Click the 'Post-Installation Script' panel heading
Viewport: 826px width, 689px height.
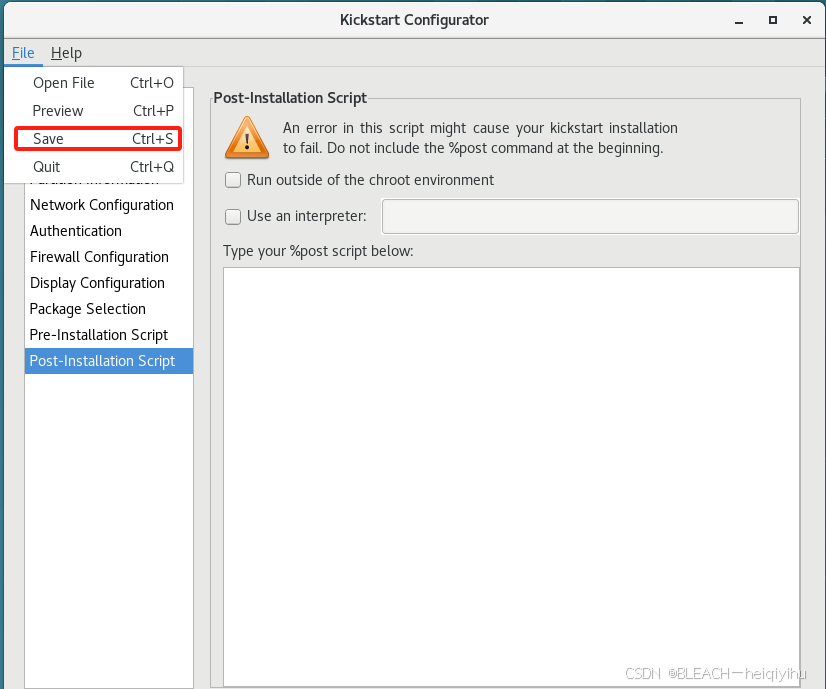tap(290, 98)
